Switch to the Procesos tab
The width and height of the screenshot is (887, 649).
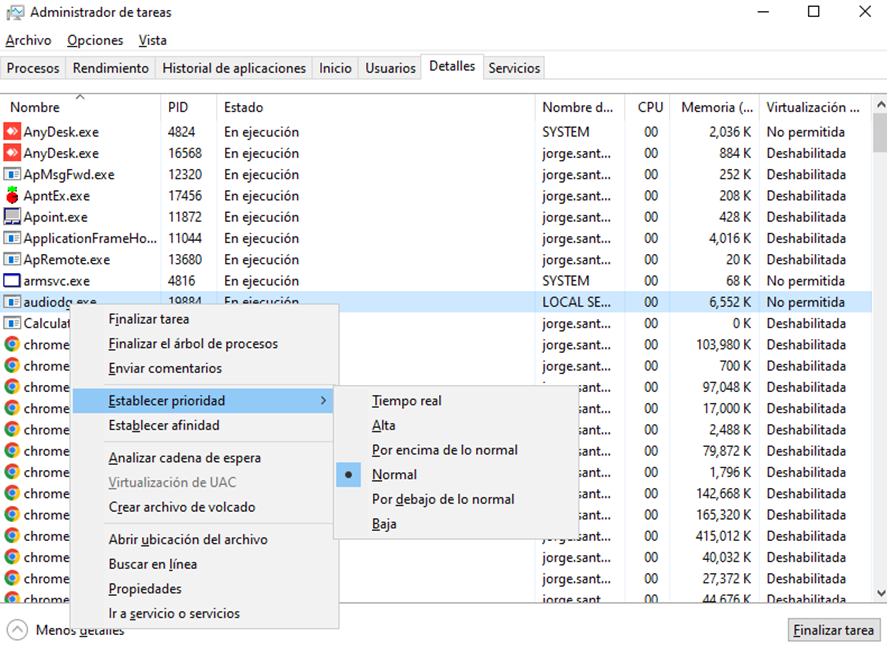[x=33, y=68]
